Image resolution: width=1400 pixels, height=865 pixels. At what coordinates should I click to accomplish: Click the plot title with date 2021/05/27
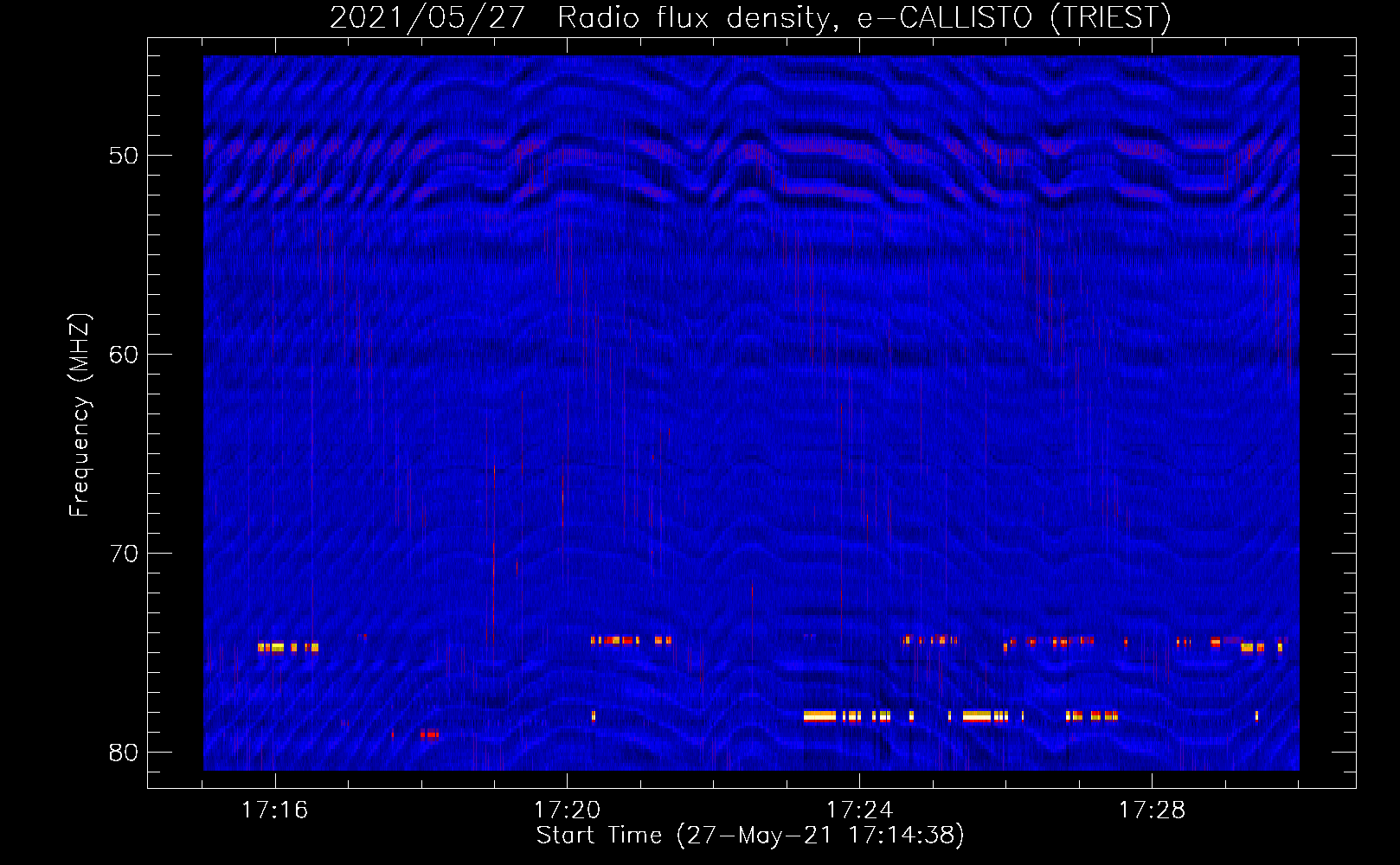coord(749,17)
